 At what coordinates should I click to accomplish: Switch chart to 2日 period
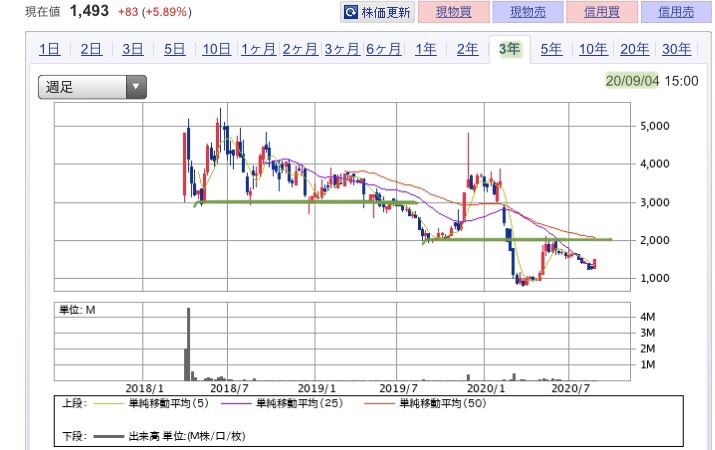point(91,49)
